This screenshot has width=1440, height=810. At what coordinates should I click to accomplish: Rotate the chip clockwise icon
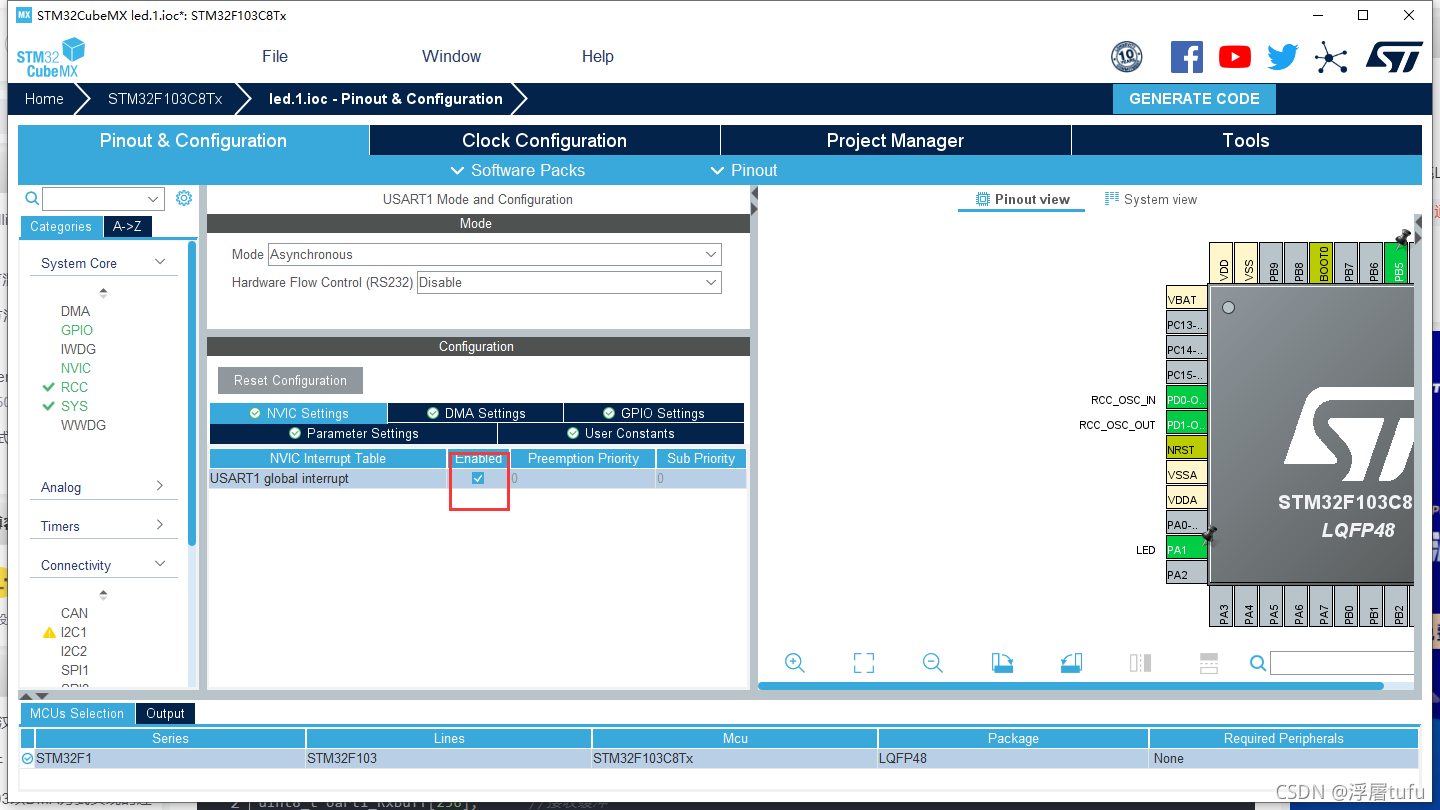tap(1002, 663)
